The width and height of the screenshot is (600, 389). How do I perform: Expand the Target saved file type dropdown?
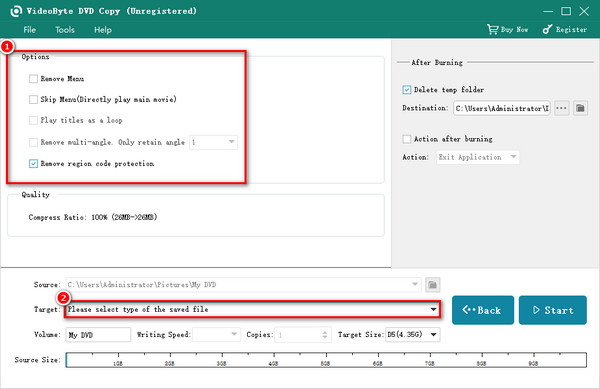pos(253,309)
